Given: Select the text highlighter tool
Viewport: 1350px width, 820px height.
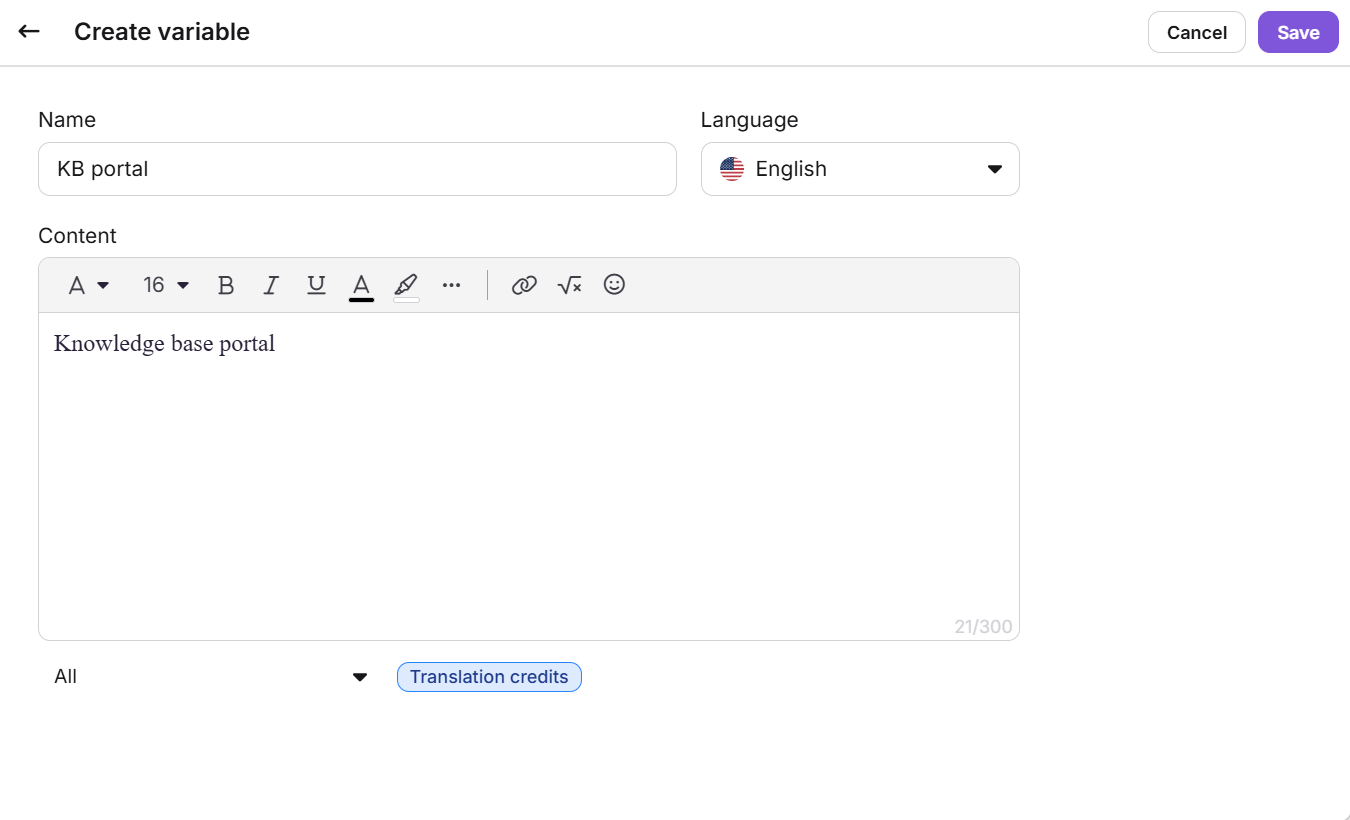Looking at the screenshot, I should [x=406, y=285].
